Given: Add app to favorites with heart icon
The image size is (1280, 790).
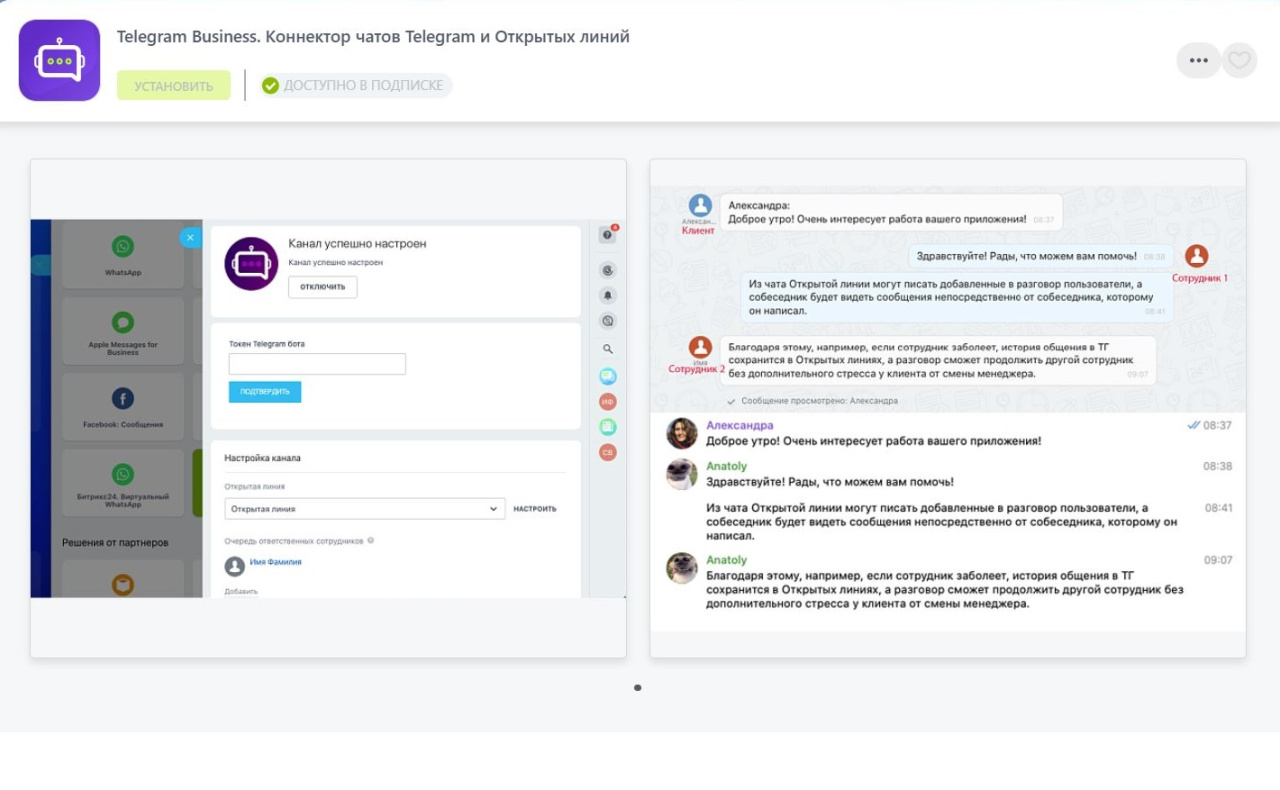Looking at the screenshot, I should [x=1240, y=61].
